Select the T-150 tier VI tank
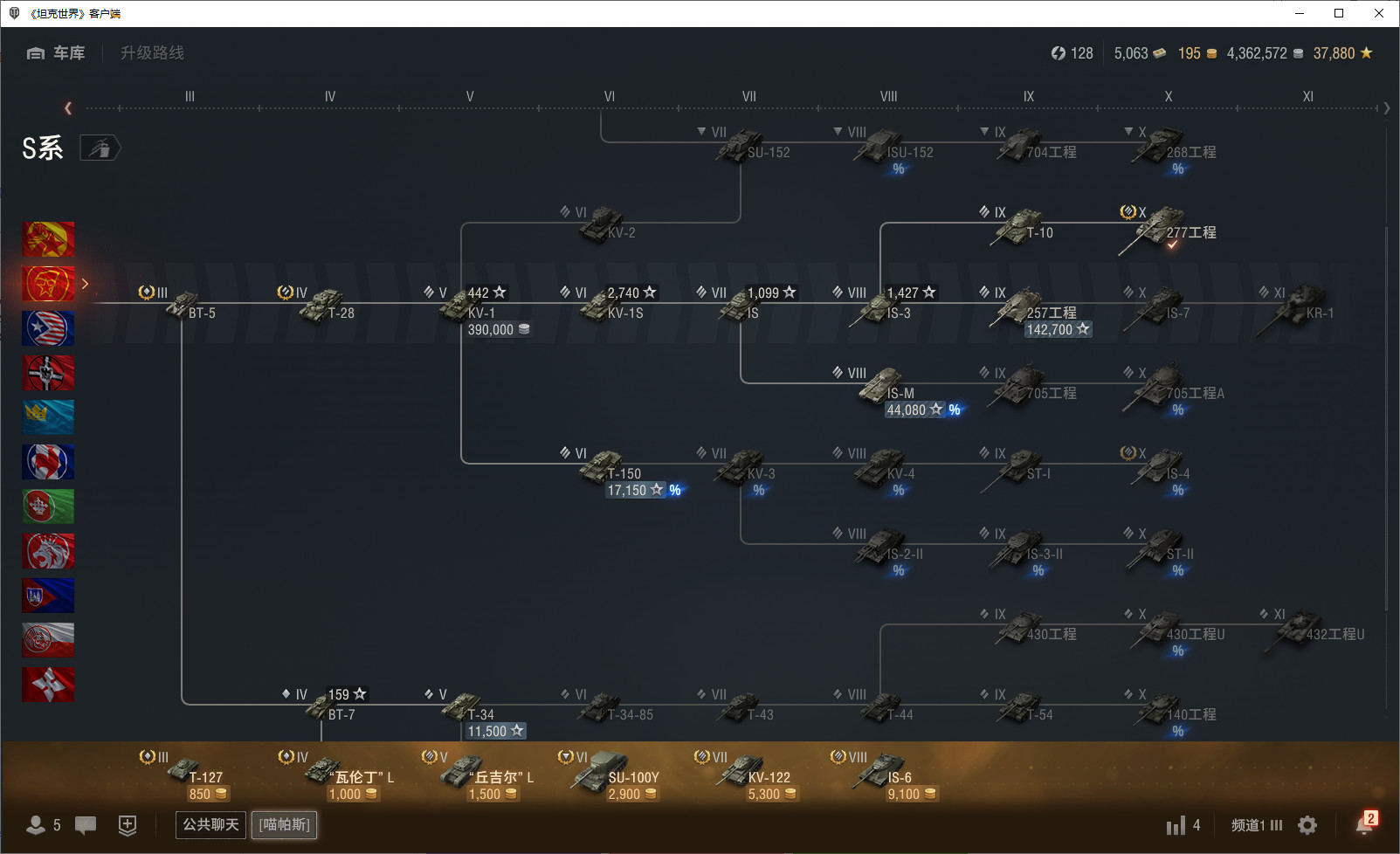 [x=620, y=472]
